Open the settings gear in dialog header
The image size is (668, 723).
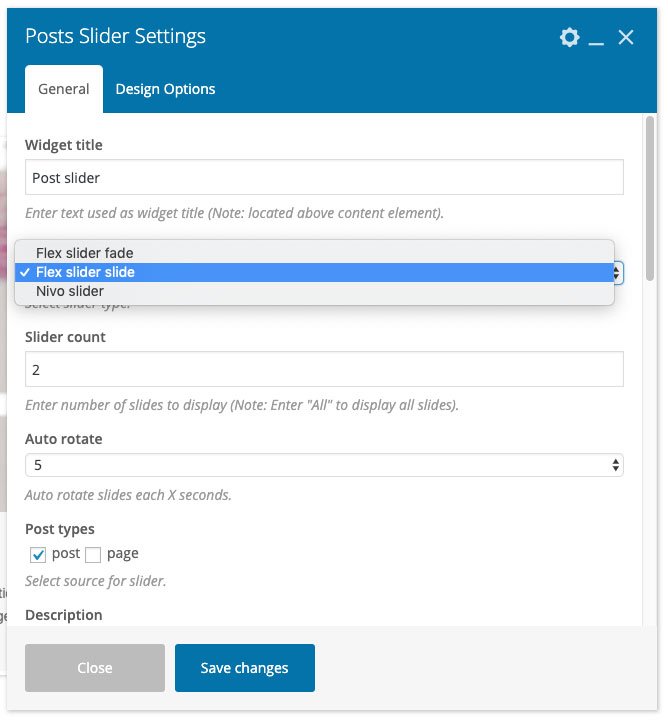[569, 37]
